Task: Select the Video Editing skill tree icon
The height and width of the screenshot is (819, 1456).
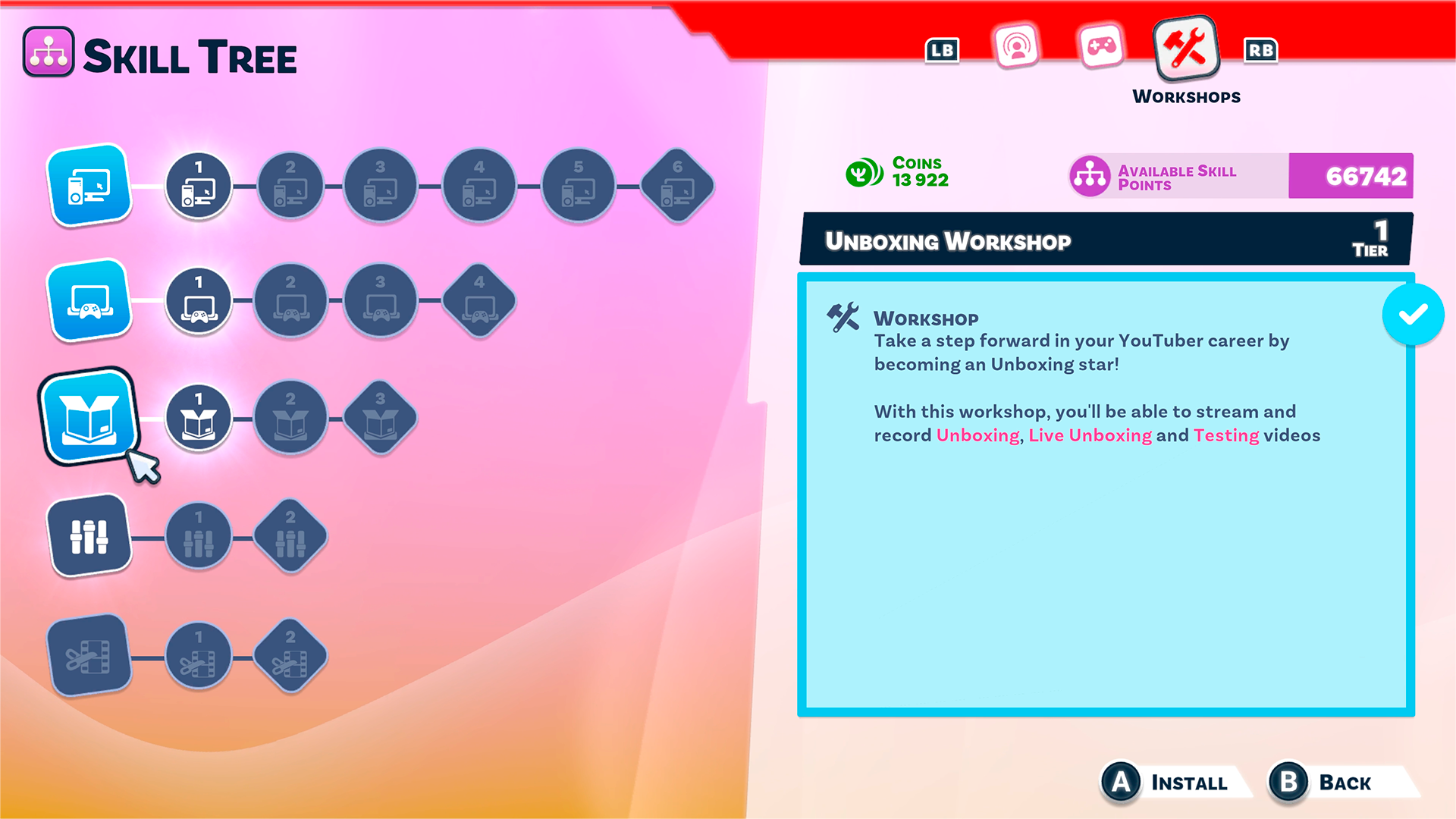Action: tap(90, 654)
